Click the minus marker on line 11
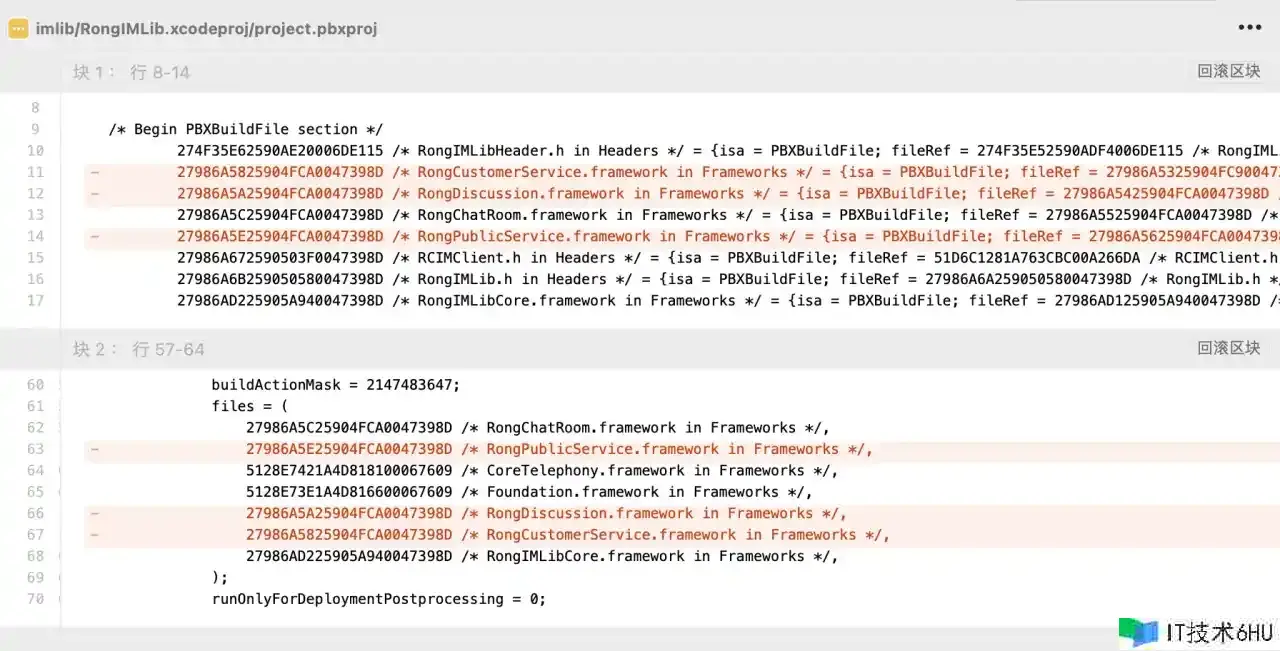Image resolution: width=1280 pixels, height=651 pixels. 94,172
